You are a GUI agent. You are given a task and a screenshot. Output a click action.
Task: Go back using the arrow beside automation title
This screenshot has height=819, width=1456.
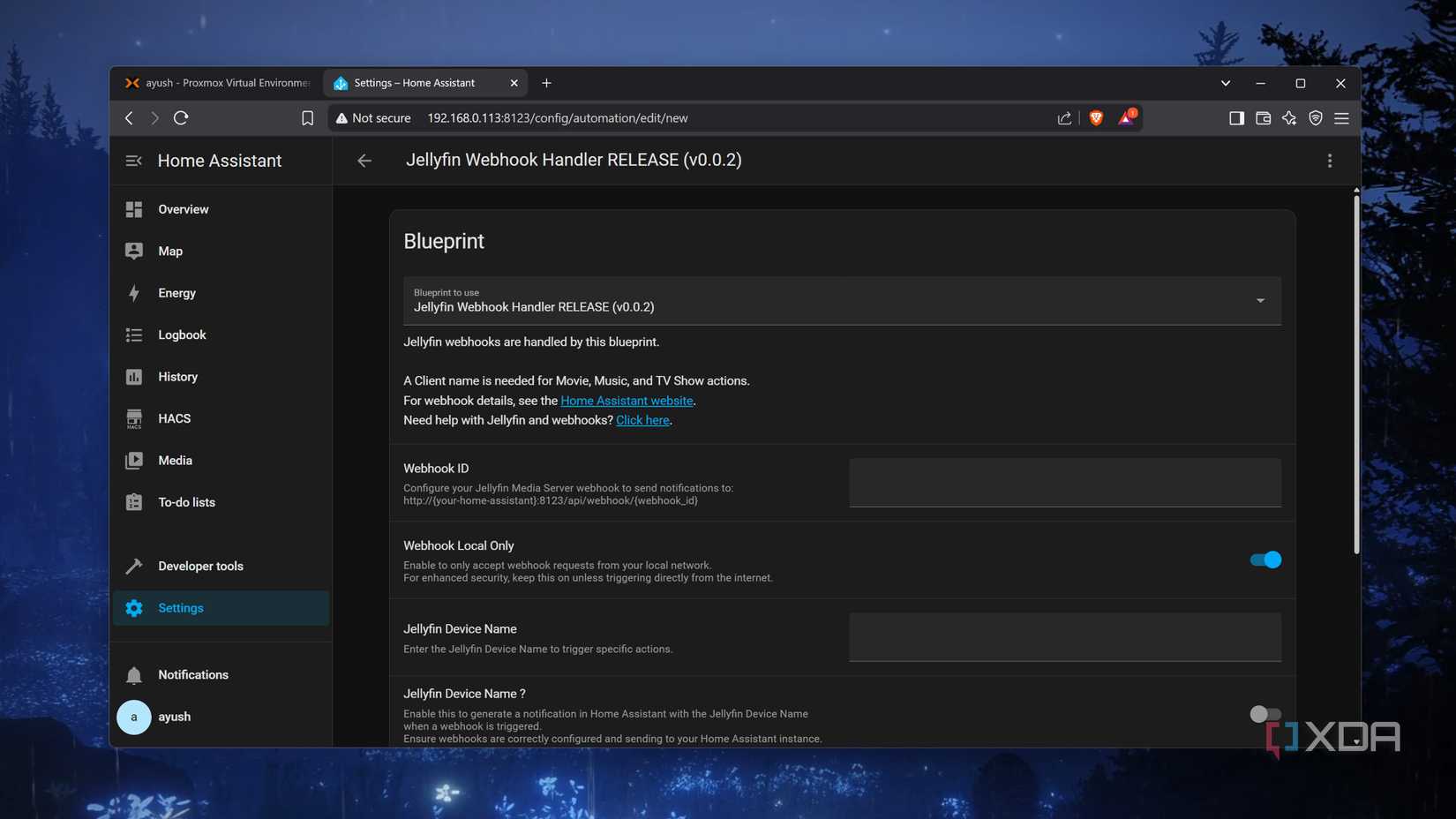364,161
